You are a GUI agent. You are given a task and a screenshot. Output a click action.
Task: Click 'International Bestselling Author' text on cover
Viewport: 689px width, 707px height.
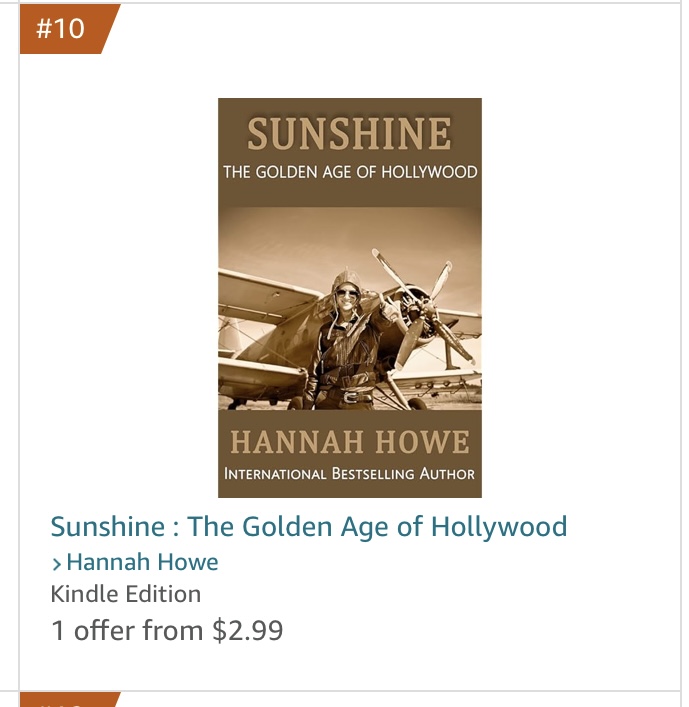point(349,473)
